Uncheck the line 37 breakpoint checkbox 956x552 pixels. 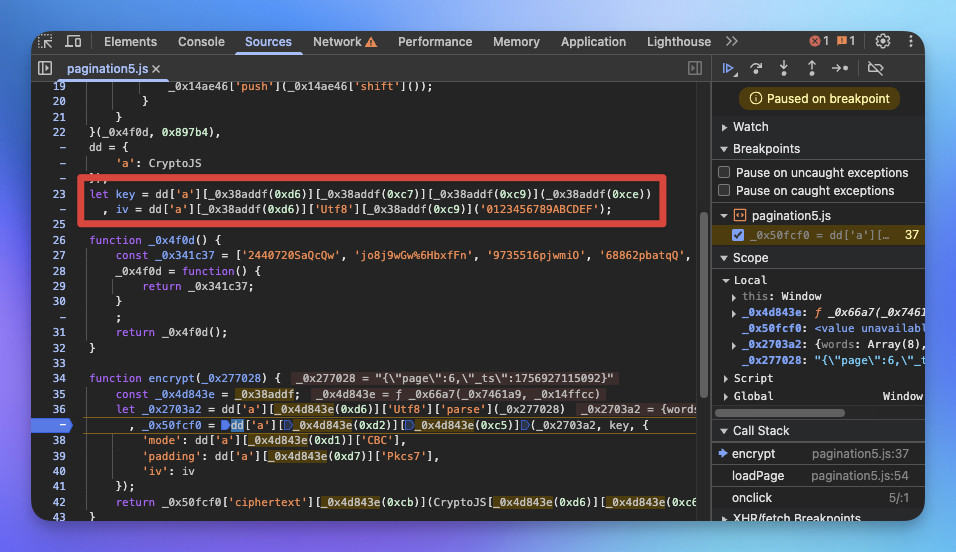738,235
